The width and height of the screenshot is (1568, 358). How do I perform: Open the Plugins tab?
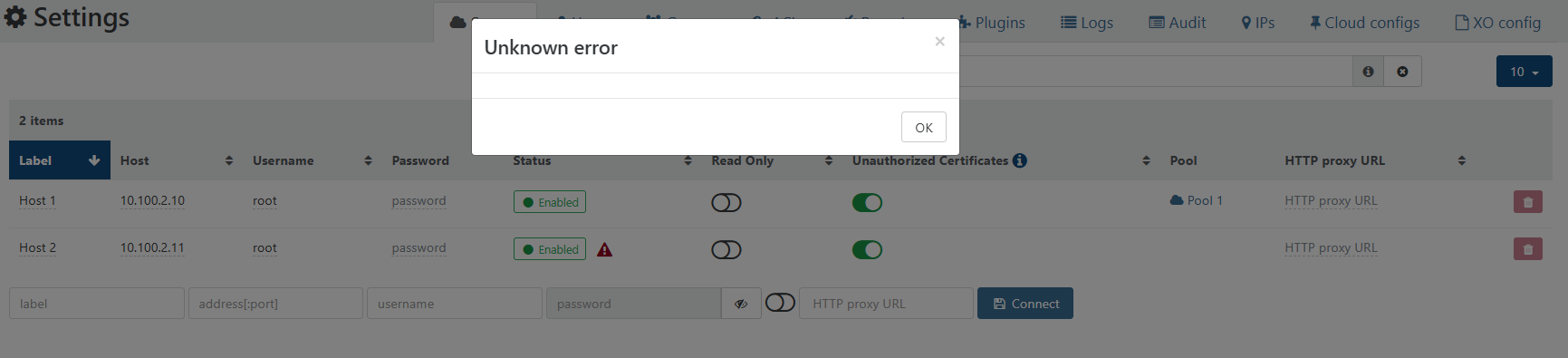(993, 23)
